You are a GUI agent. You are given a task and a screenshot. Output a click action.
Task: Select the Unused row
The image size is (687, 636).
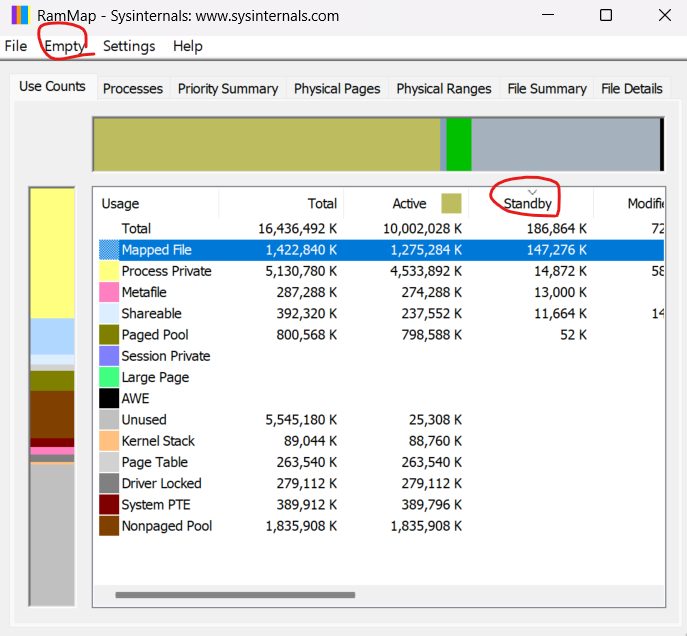point(379,420)
